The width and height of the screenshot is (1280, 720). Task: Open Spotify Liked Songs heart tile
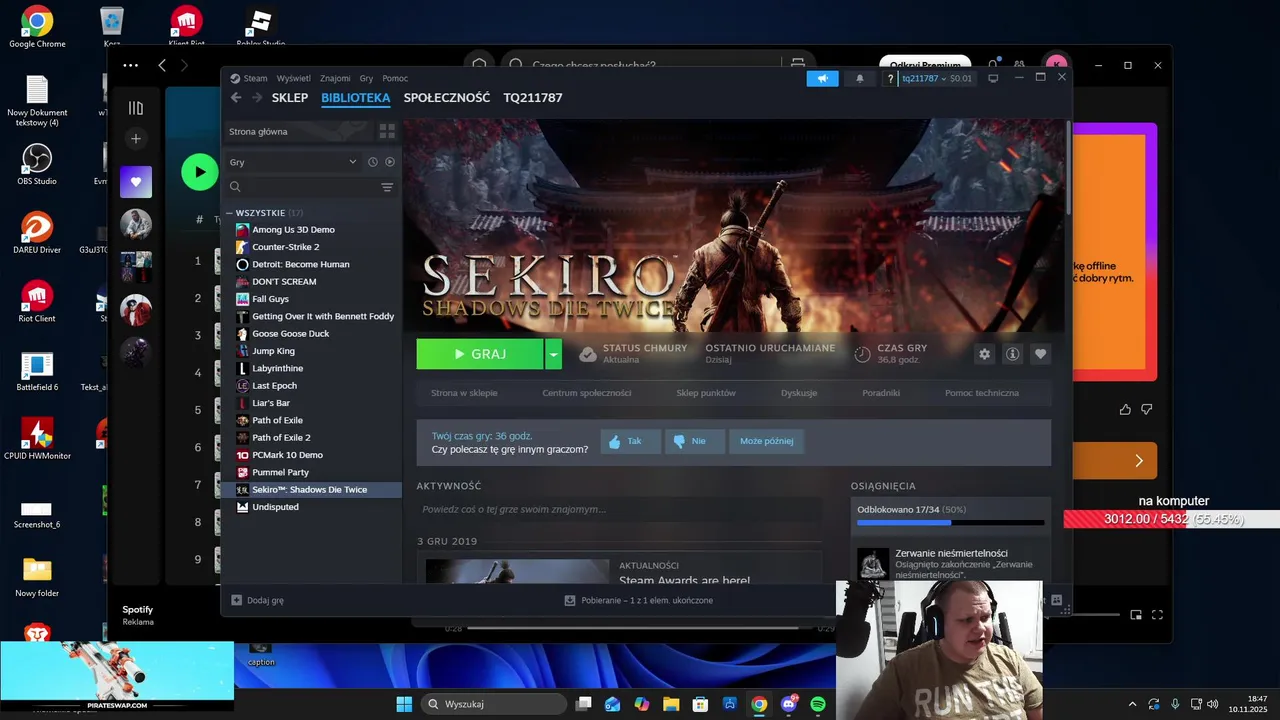(136, 182)
